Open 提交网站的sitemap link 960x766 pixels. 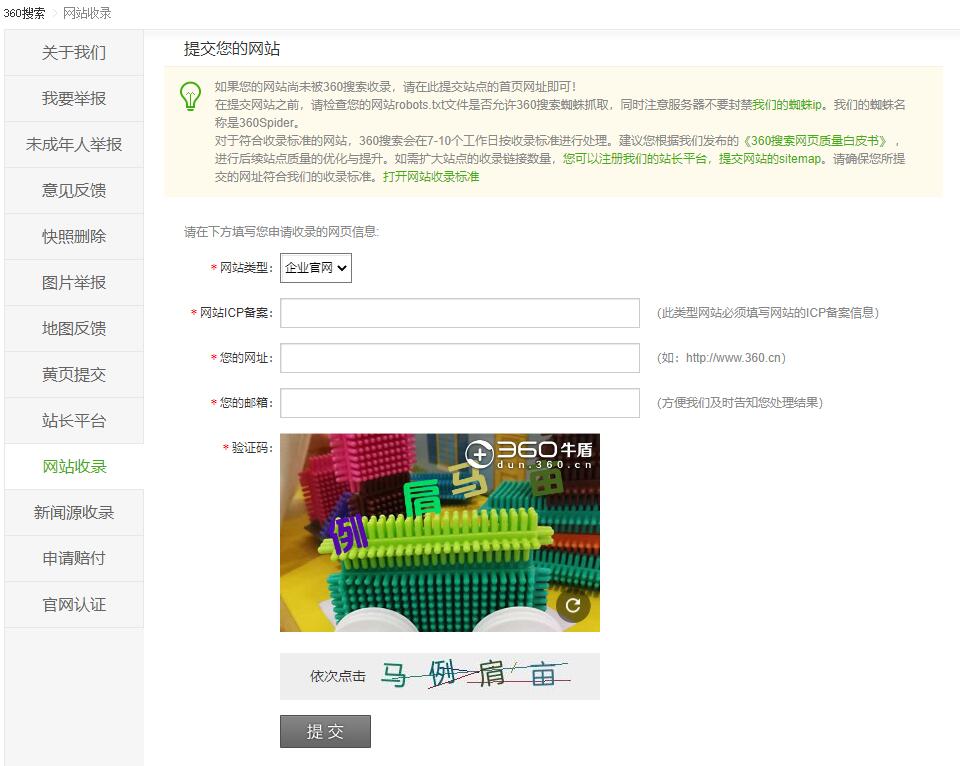pos(770,159)
